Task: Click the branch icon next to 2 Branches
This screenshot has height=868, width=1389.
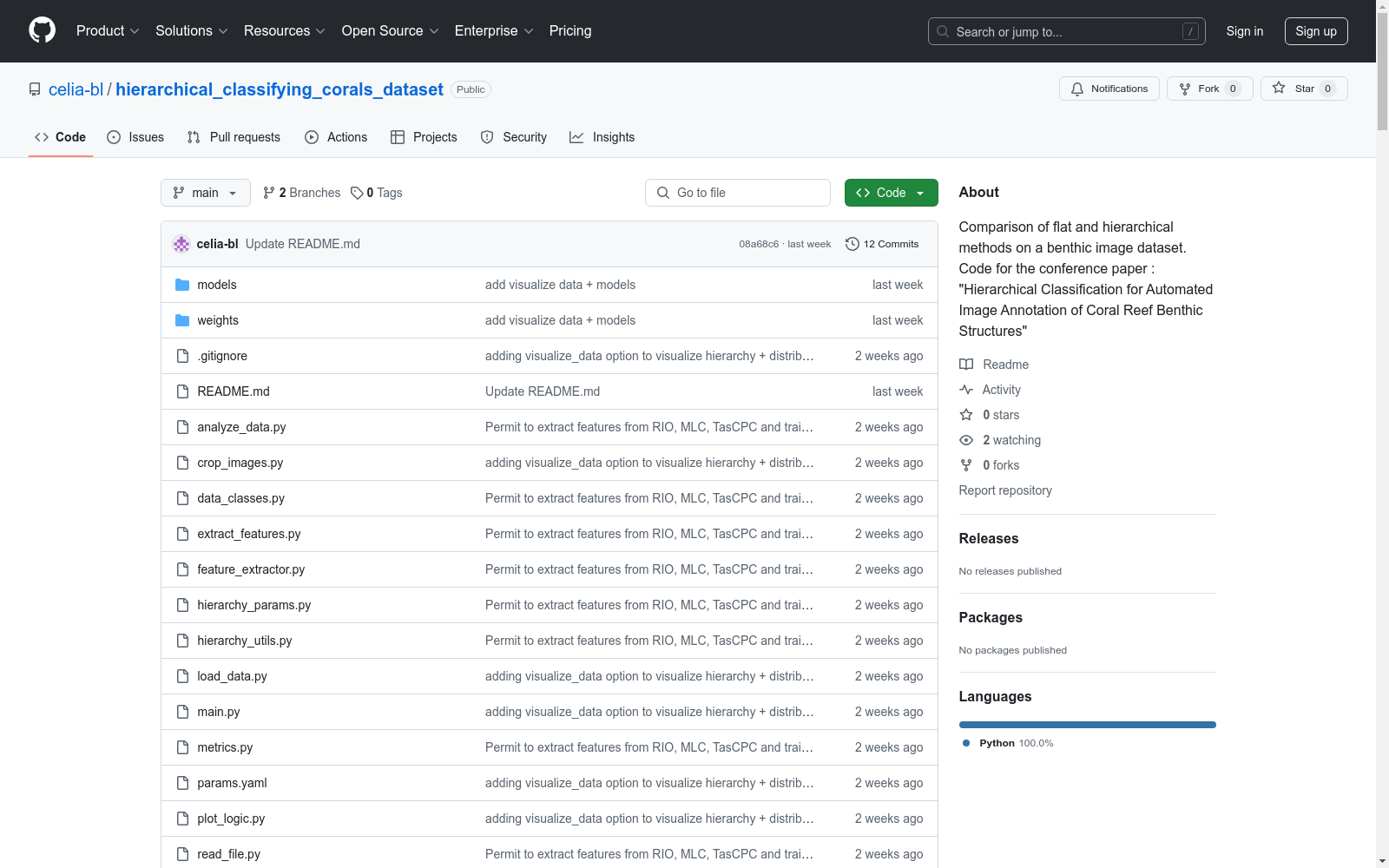Action: click(269, 193)
